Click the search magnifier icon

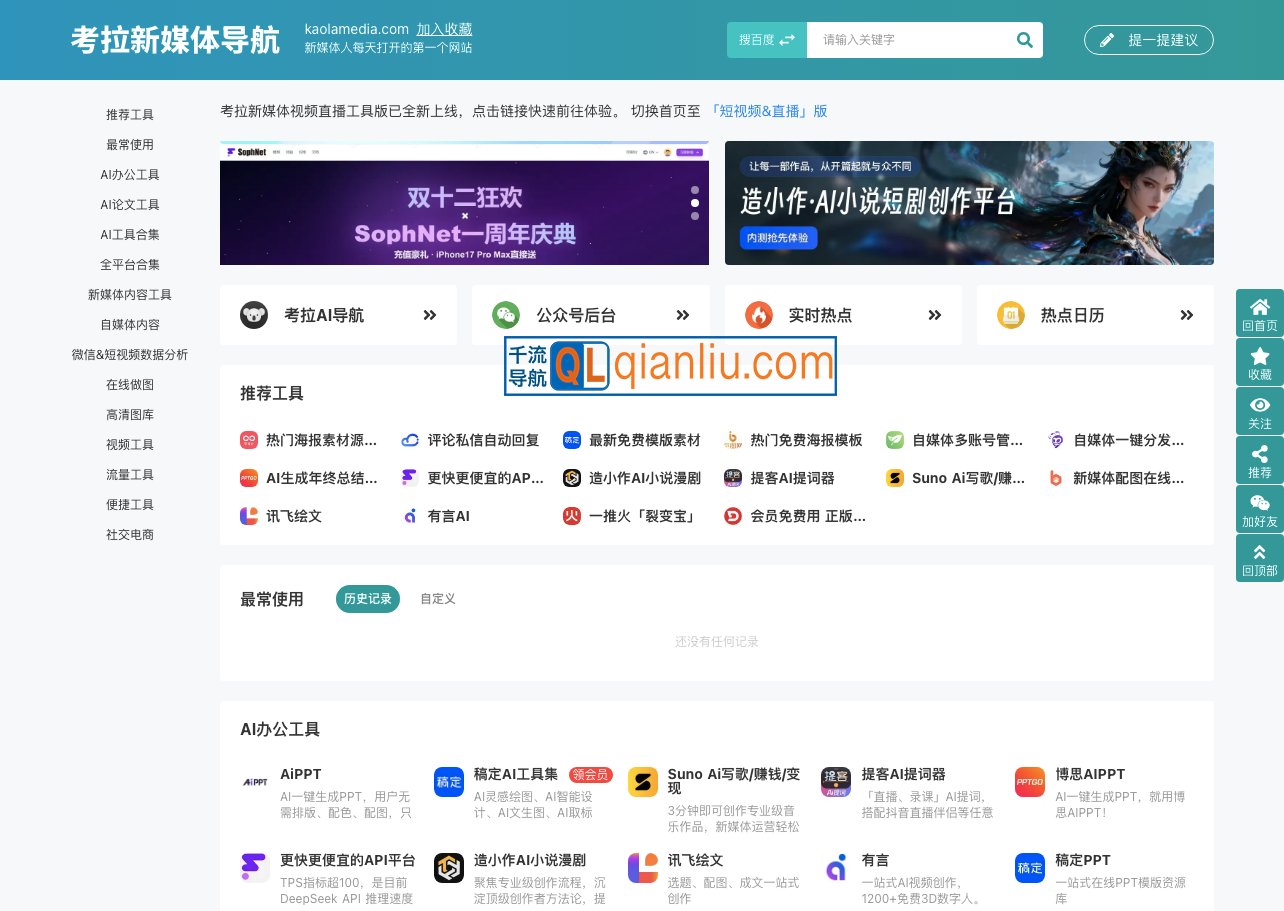(x=1024, y=40)
